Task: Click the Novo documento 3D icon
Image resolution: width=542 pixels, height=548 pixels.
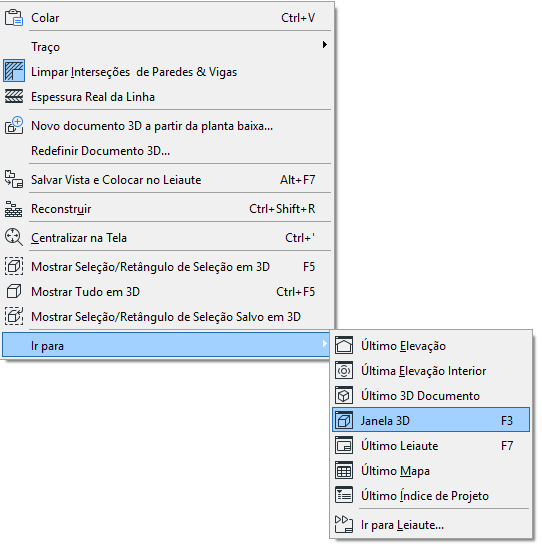Action: pos(14,125)
